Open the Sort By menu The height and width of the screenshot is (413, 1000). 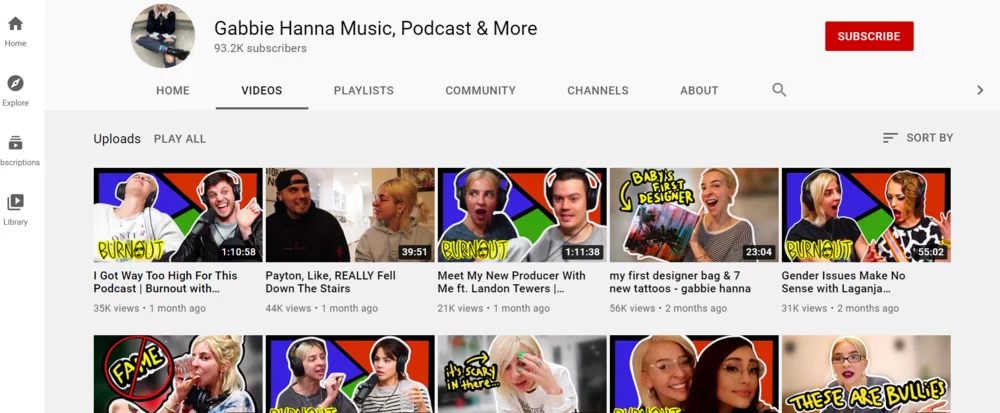tap(918, 138)
